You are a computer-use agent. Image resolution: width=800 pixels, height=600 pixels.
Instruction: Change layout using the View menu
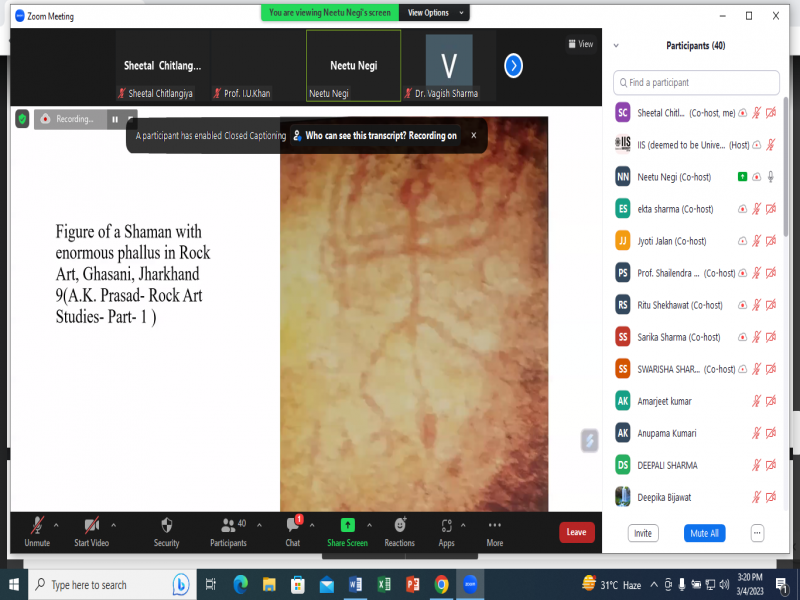point(580,44)
